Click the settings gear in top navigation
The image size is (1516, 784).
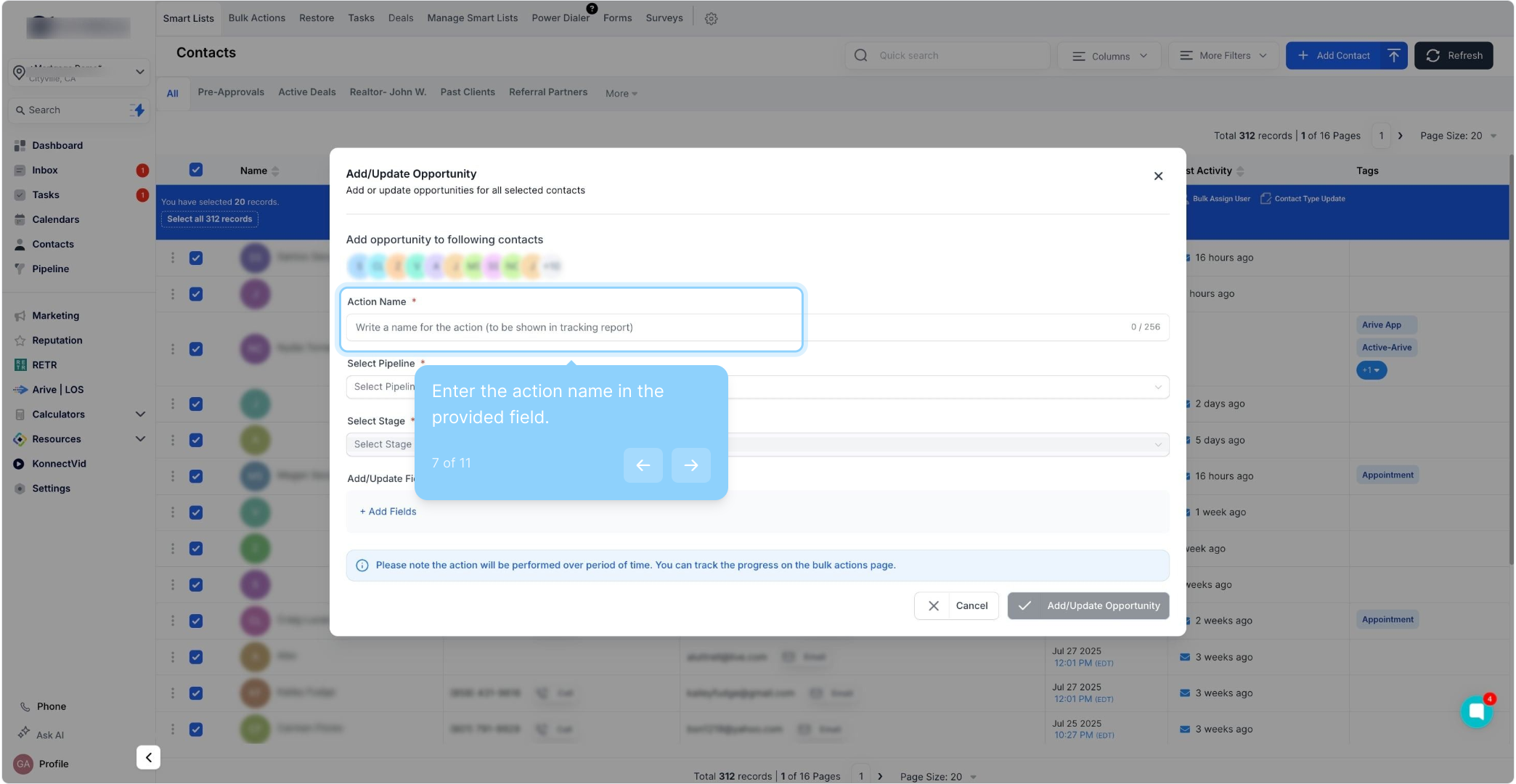tap(711, 19)
